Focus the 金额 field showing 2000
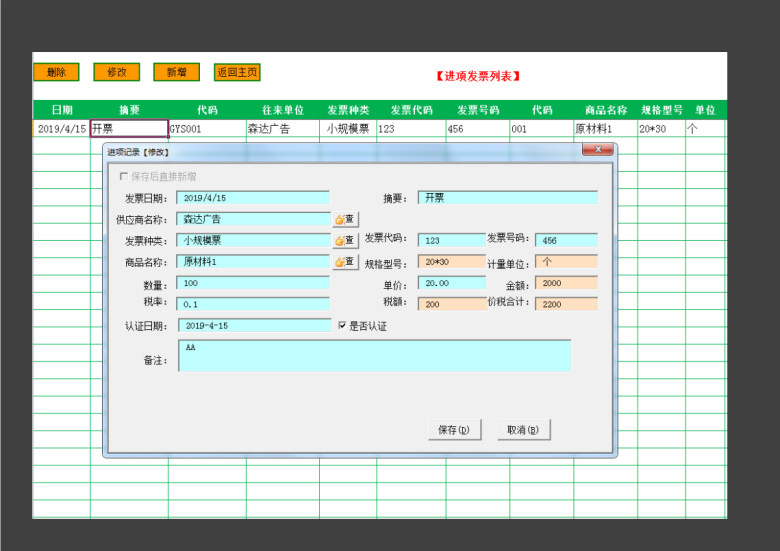This screenshot has height=551, width=780. (567, 283)
